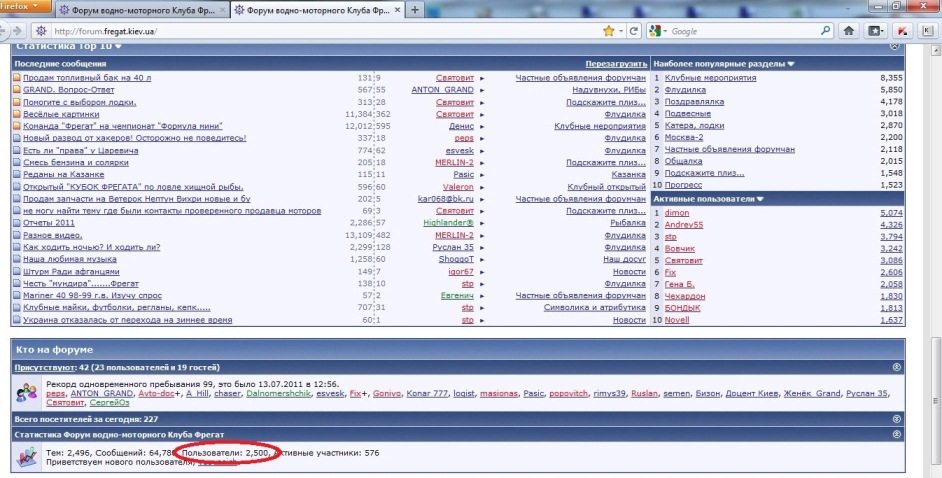Open the Катера, лодки section link
Image resolution: width=942 pixels, height=478 pixels.
[694, 126]
